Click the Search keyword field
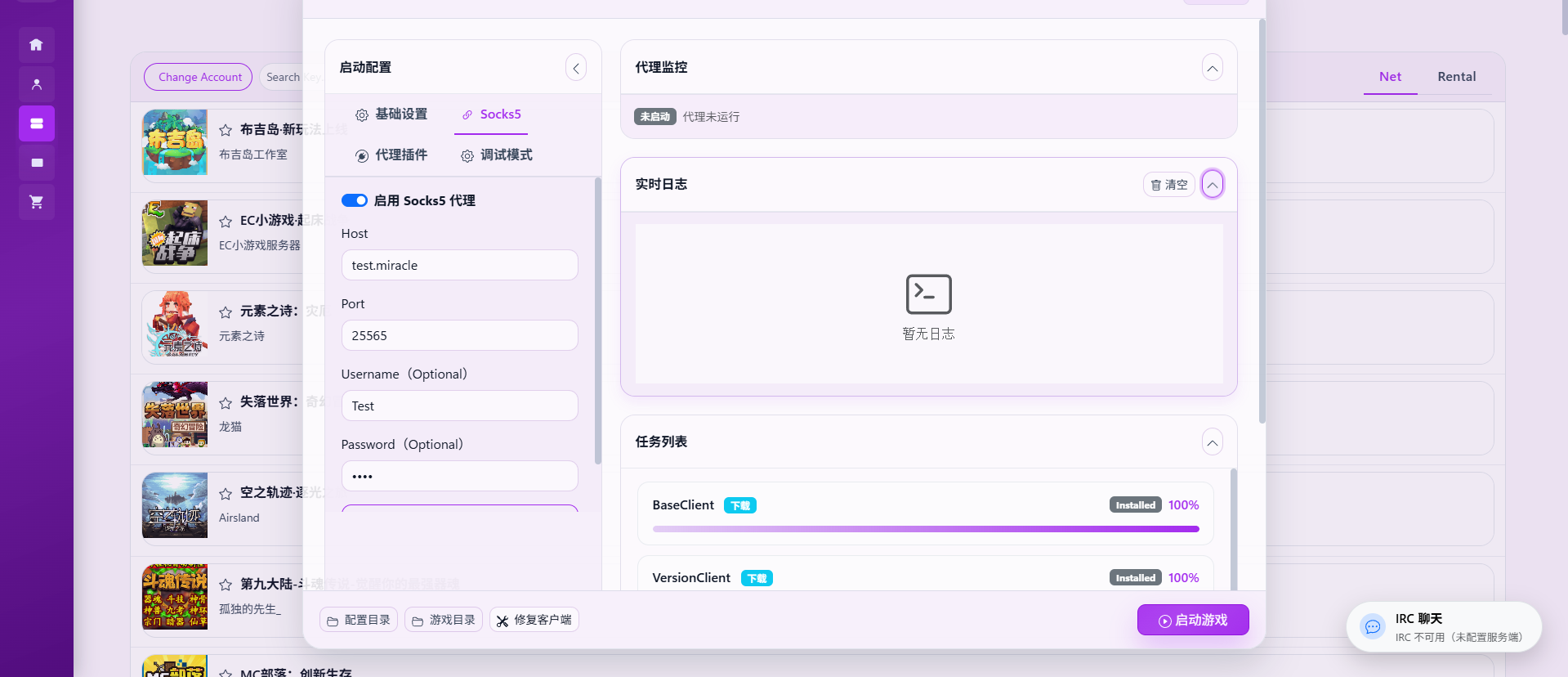Screen dimensions: 1568x677 [x=283, y=77]
